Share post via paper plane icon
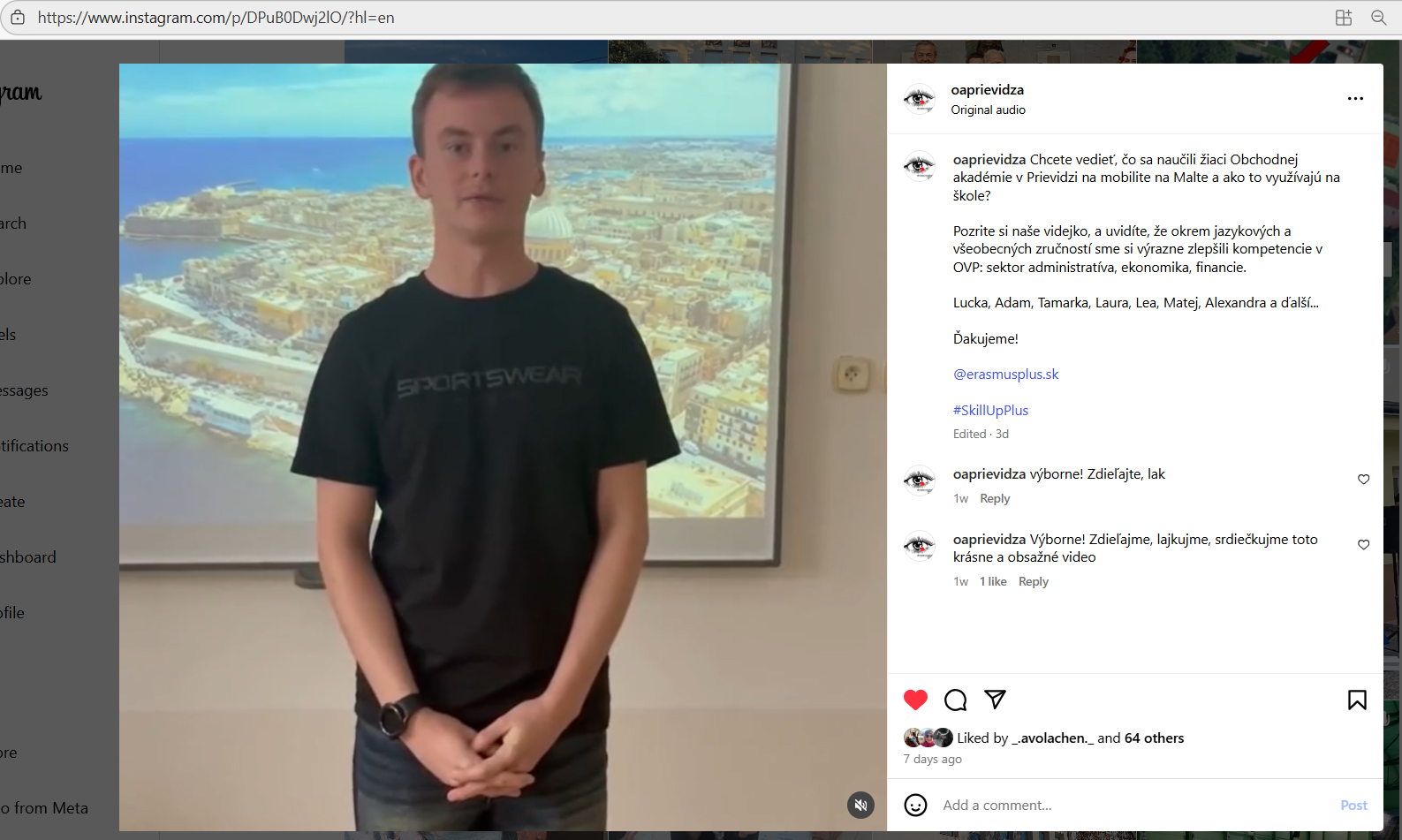1402x840 pixels. click(995, 700)
